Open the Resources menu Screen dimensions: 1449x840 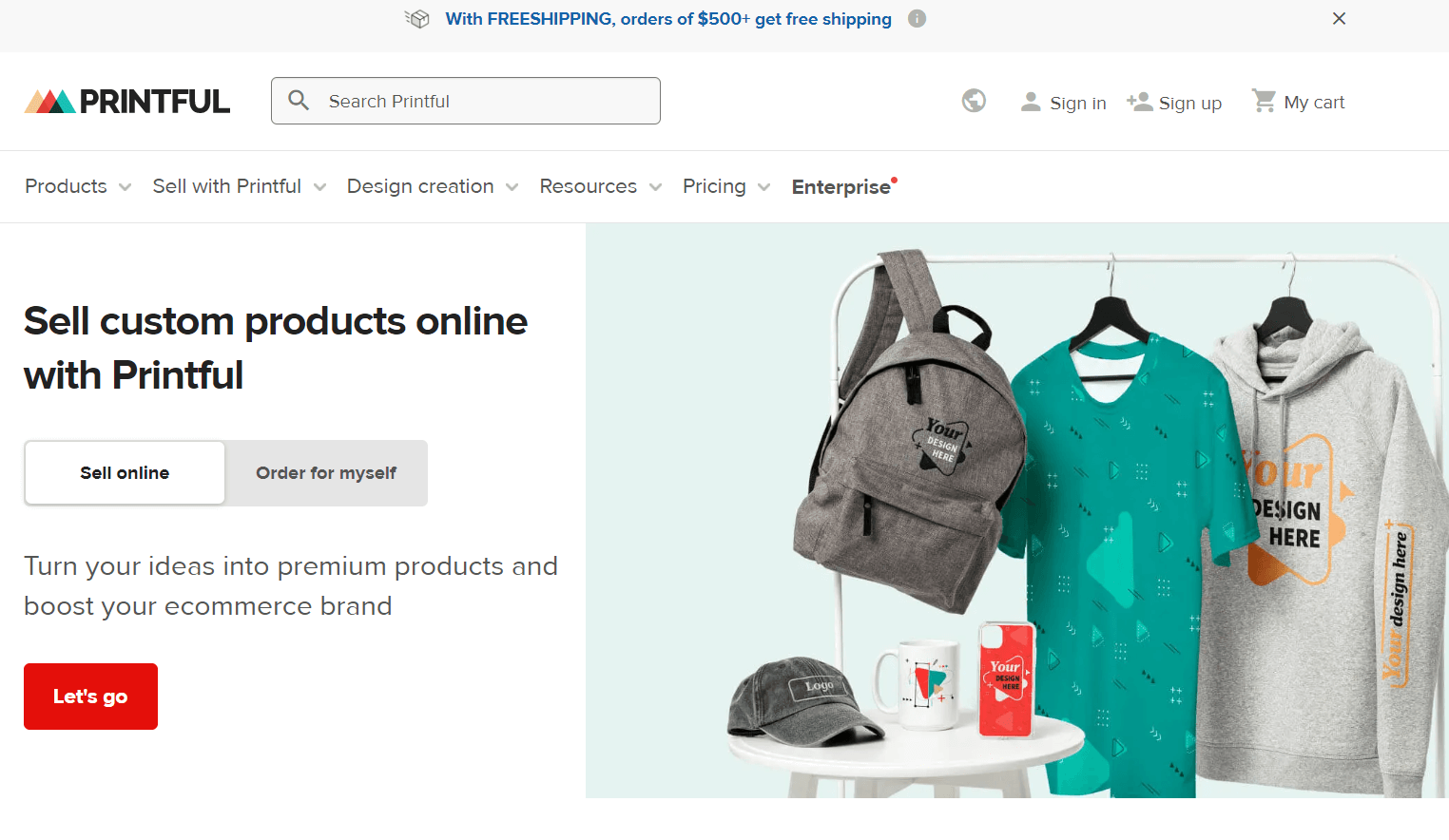(x=600, y=186)
